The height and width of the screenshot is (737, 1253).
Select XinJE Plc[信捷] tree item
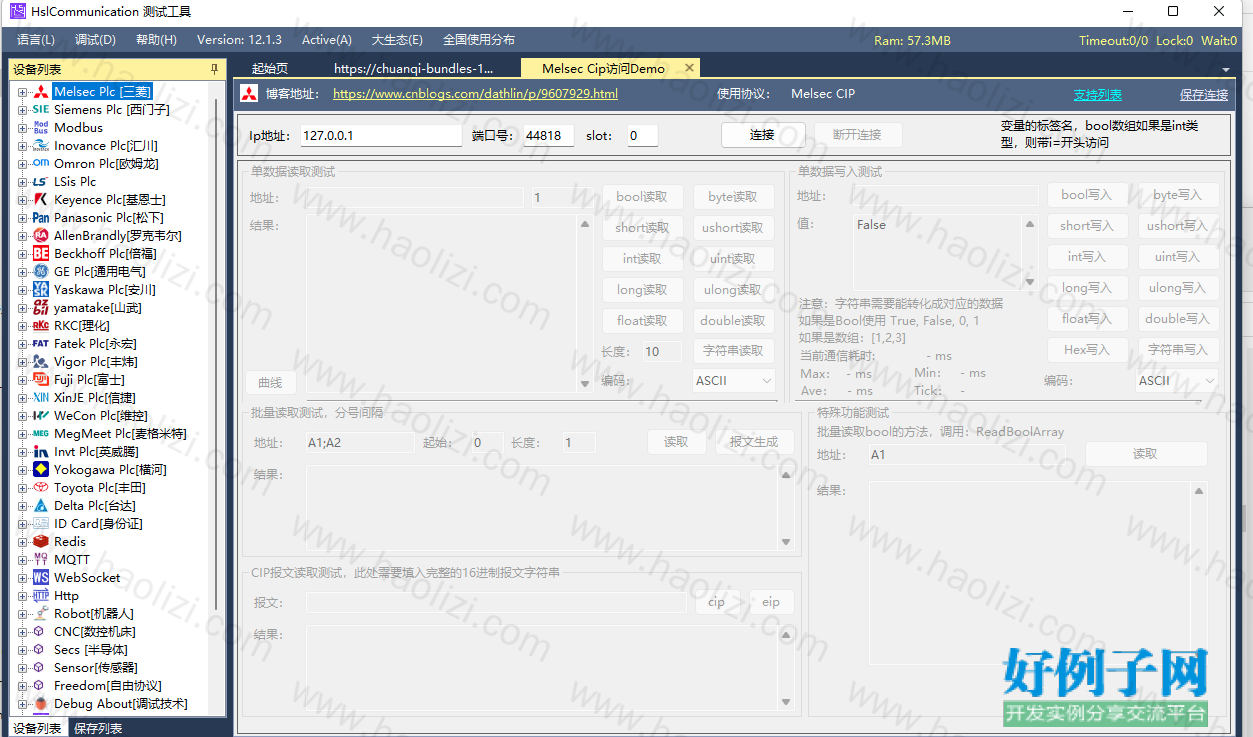click(95, 398)
